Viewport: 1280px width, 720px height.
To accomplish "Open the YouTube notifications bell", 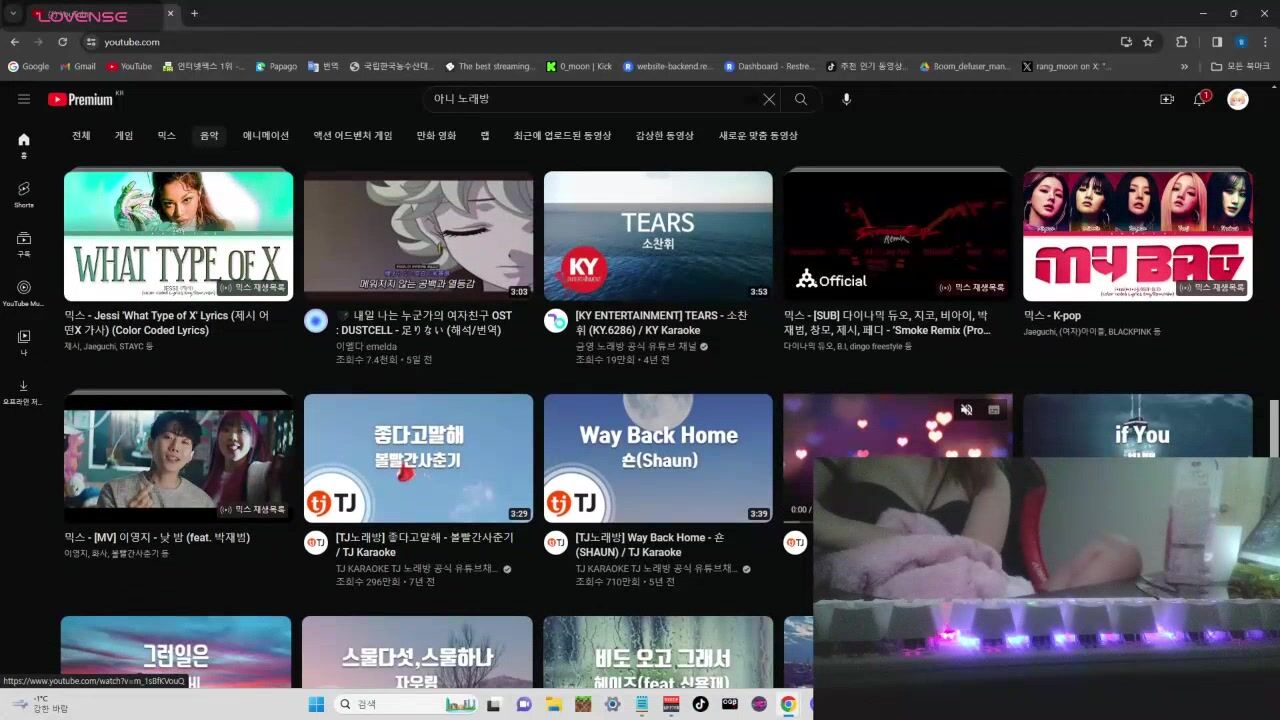I will pos(1199,99).
